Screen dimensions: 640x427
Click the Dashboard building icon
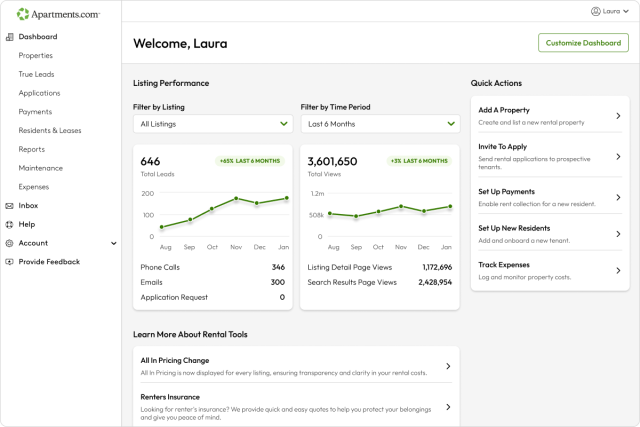pyautogui.click(x=9, y=37)
